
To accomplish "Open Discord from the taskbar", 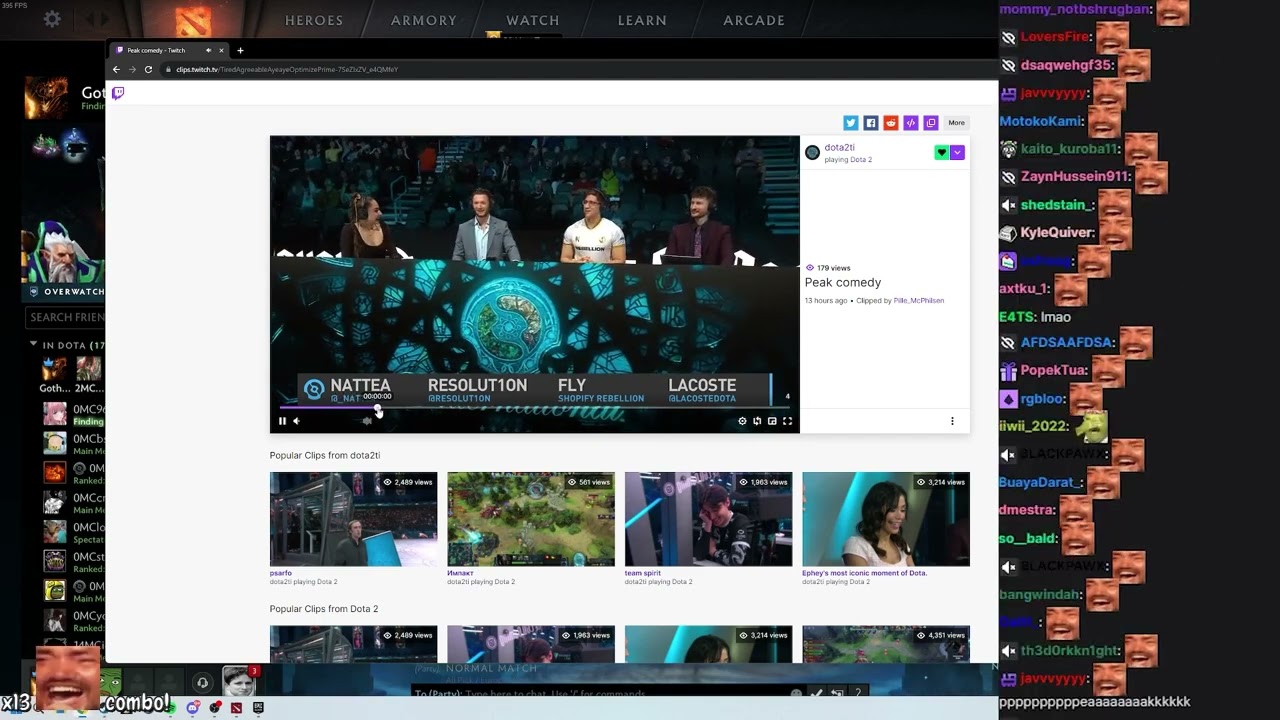I will tap(192, 707).
